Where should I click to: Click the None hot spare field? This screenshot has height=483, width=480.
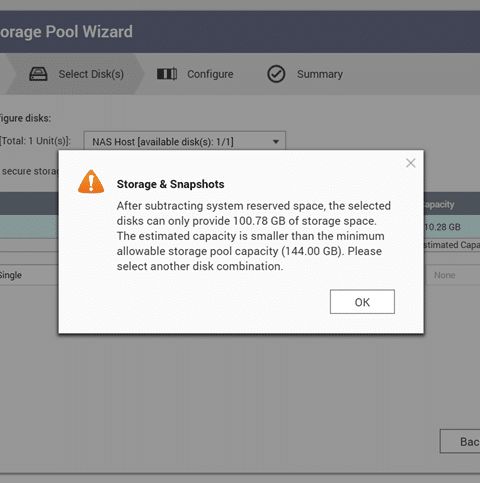pyautogui.click(x=444, y=275)
